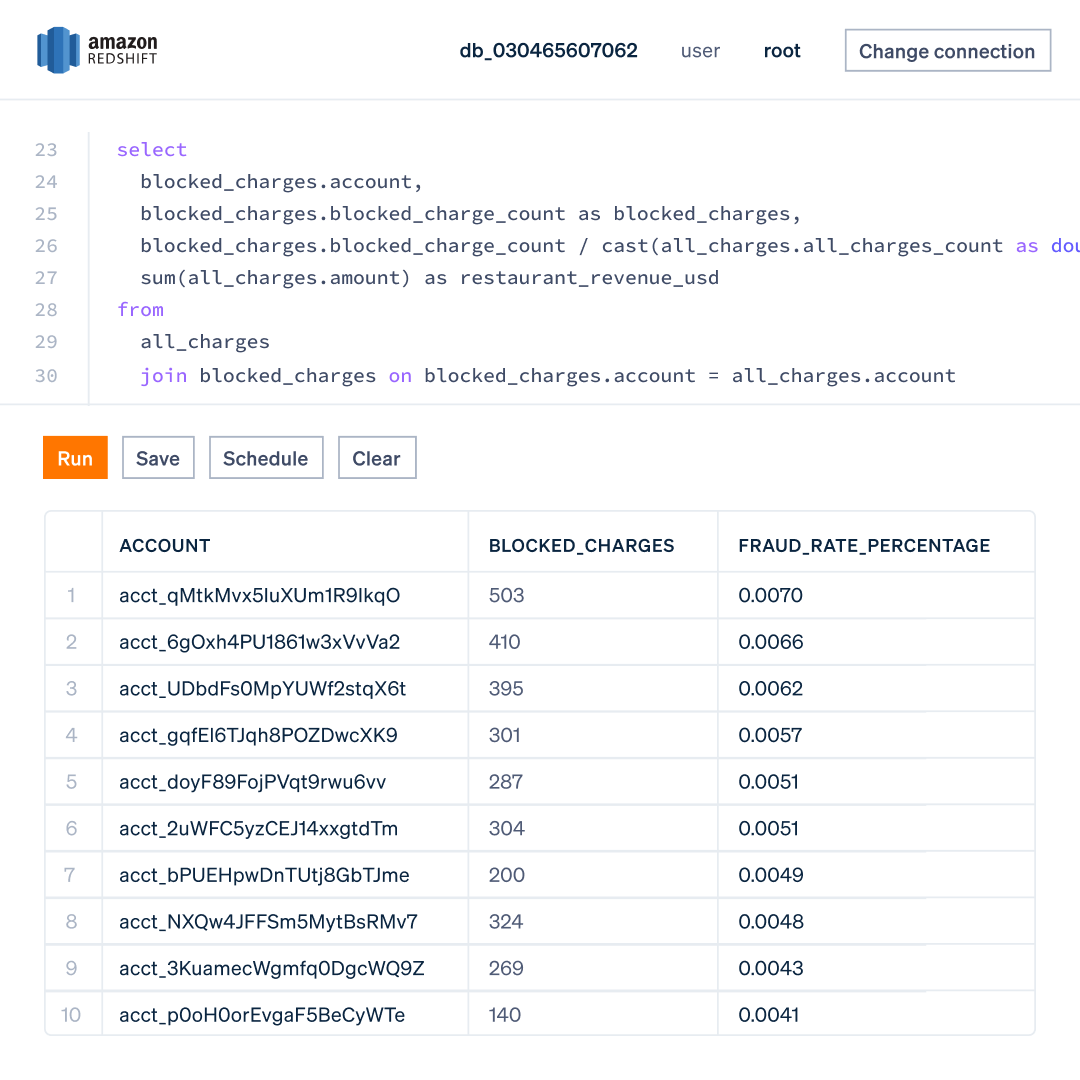
Task: Click fraud rate value 0.0062
Action: (770, 689)
